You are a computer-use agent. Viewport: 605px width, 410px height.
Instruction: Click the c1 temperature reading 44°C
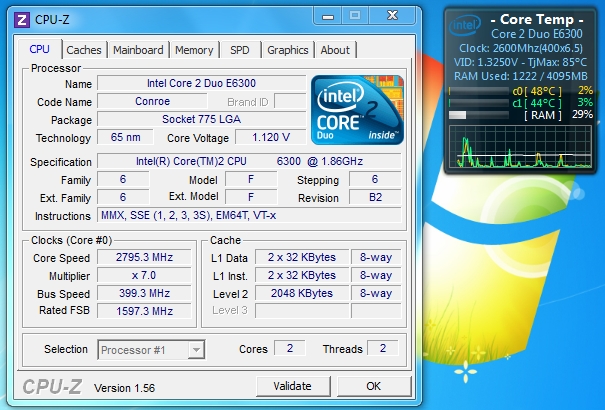[x=543, y=103]
